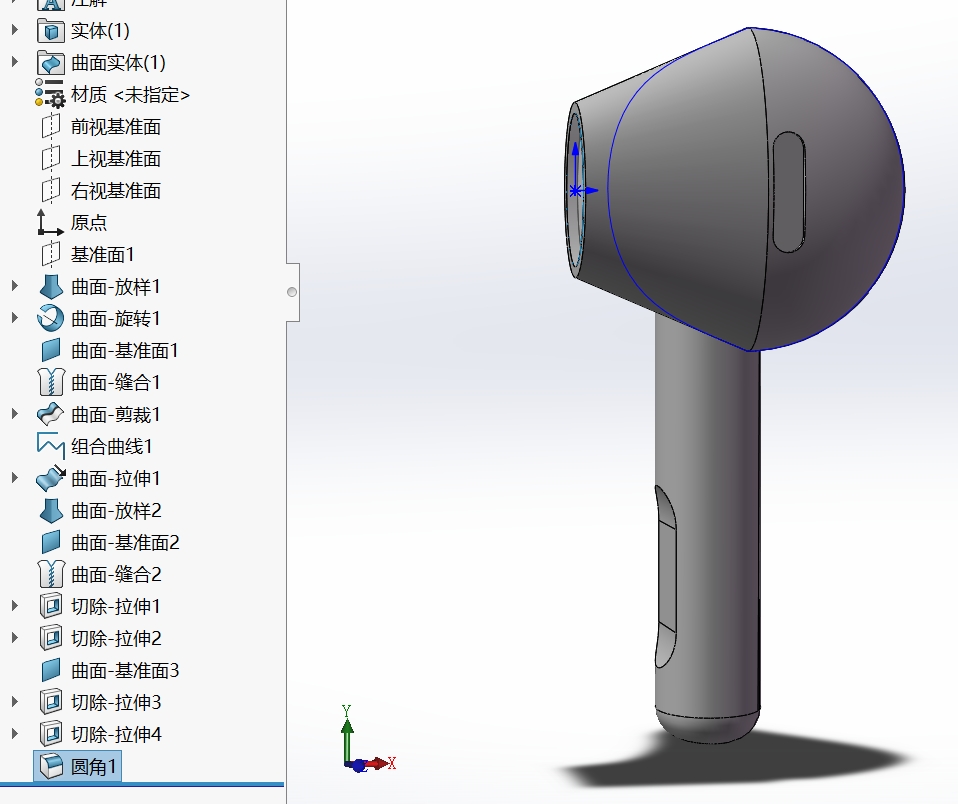Select the 曲面-基准面2 label

pyautogui.click(x=125, y=542)
